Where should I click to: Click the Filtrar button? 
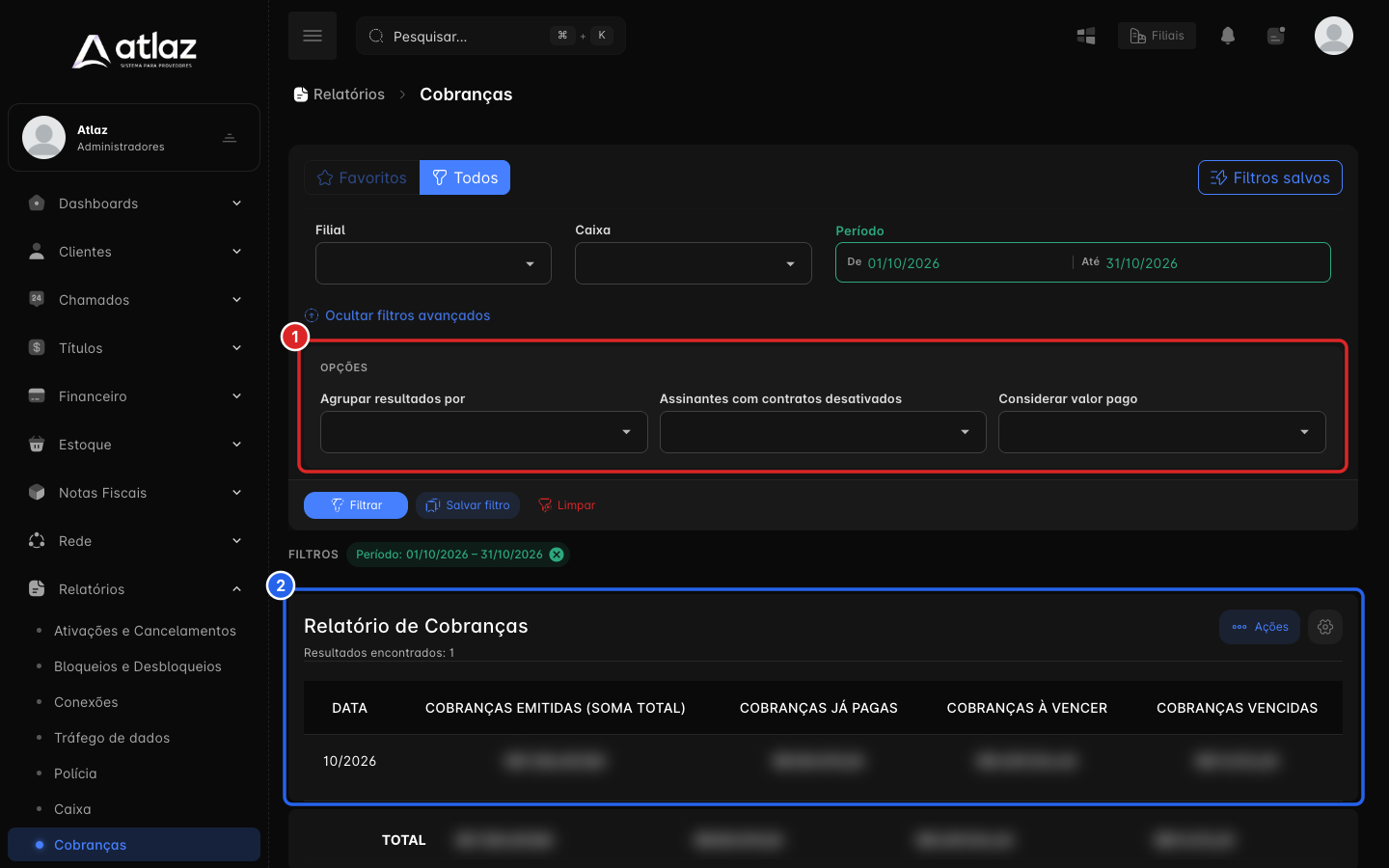pyautogui.click(x=356, y=505)
